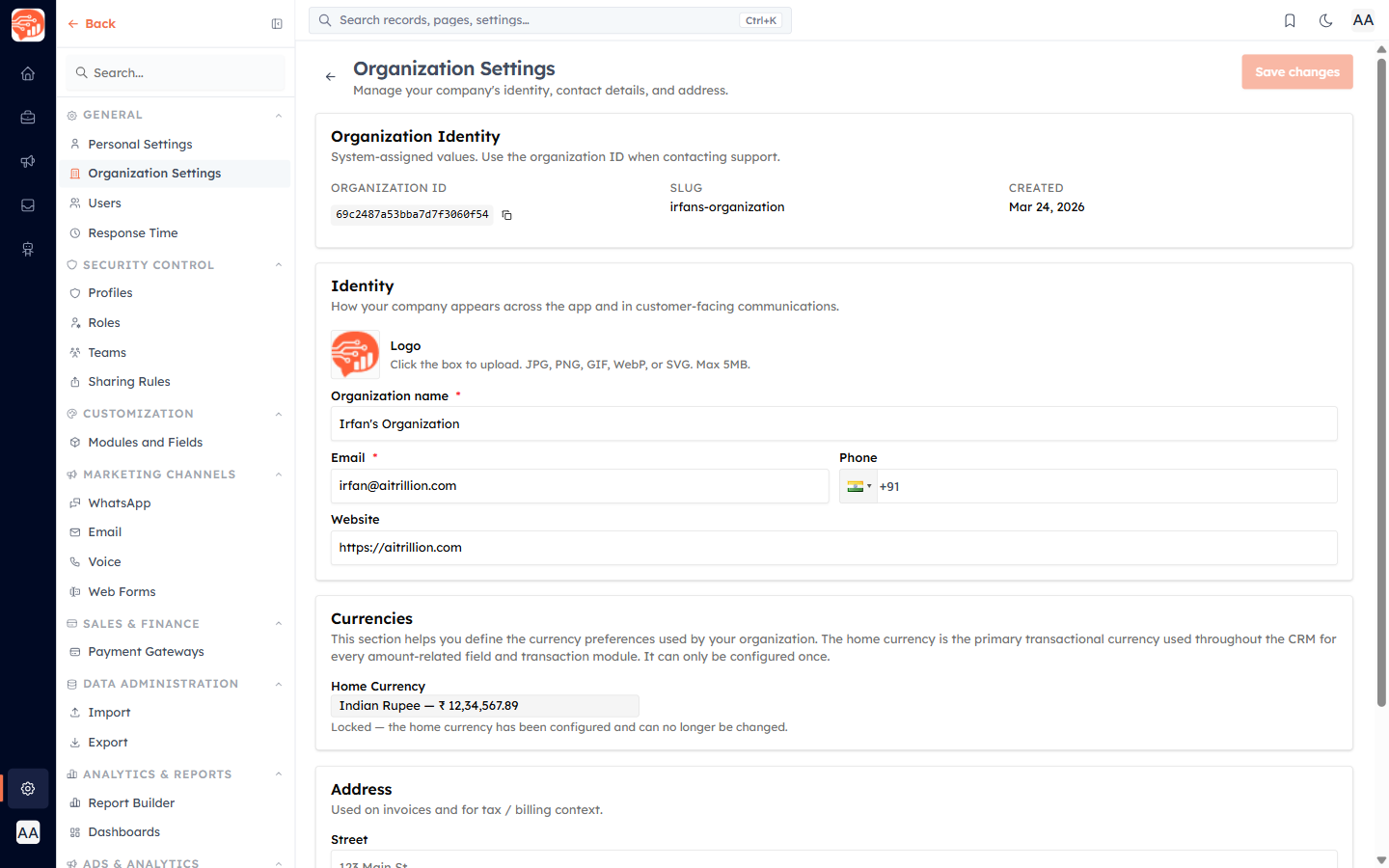Collapse the sidebar panel icon

(277, 24)
